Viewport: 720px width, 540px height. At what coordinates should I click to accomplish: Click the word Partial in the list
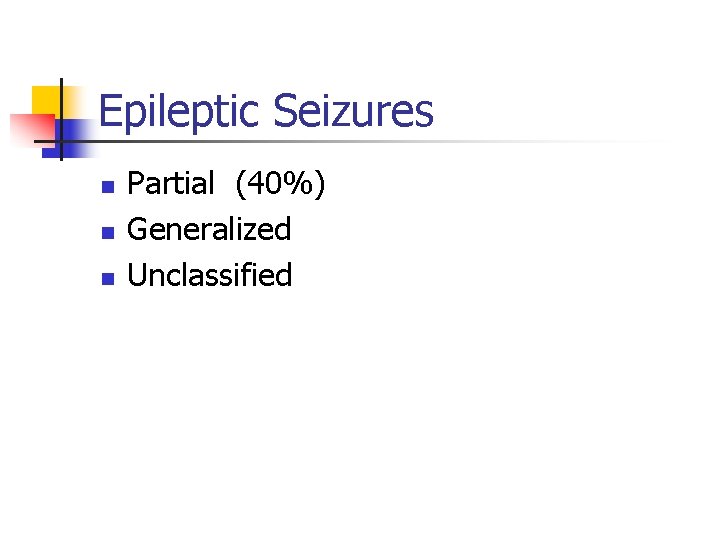point(171,184)
